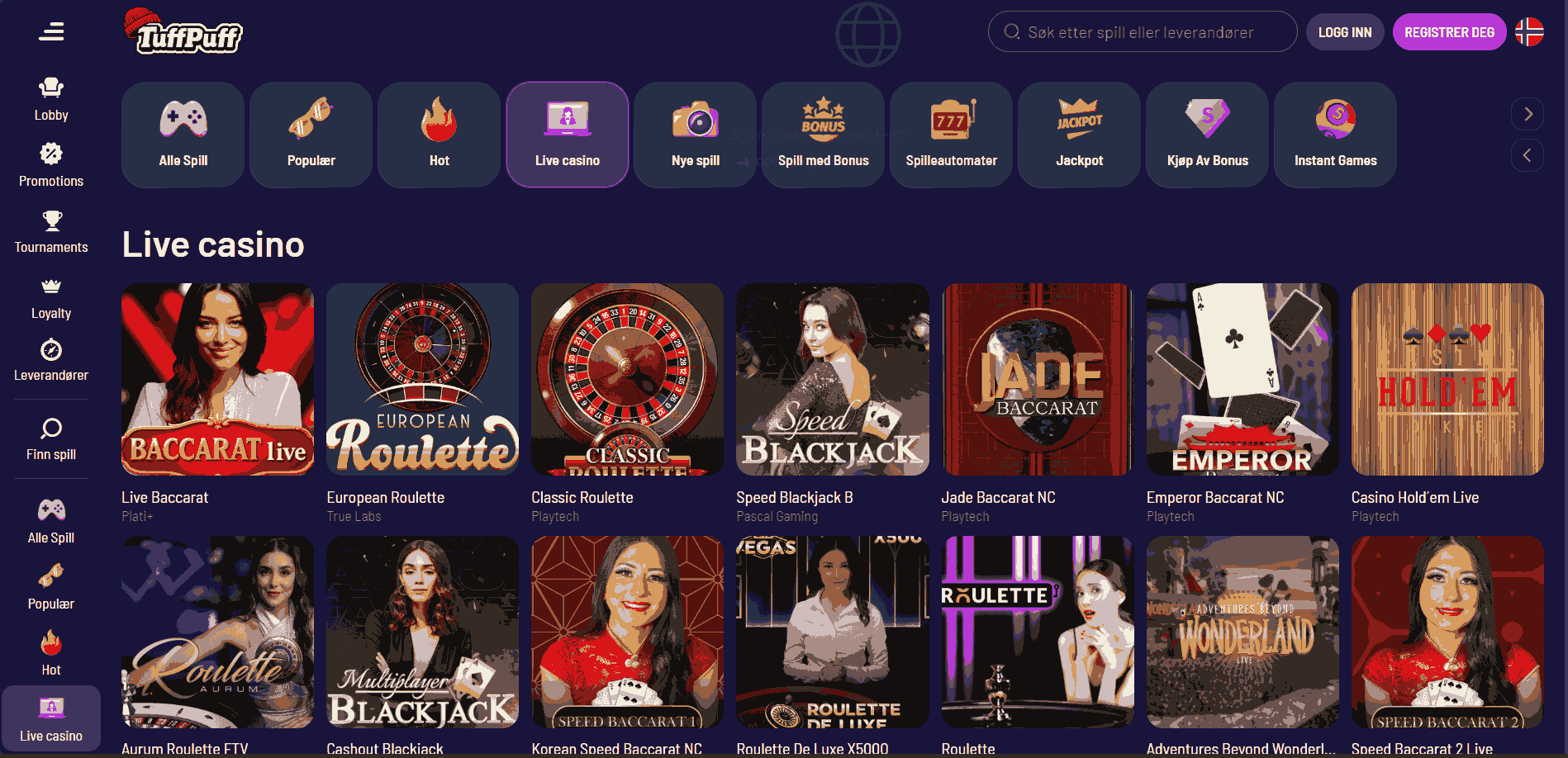1568x758 pixels.
Task: Collapse the sidebar with the hamburger icon
Action: 51,31
